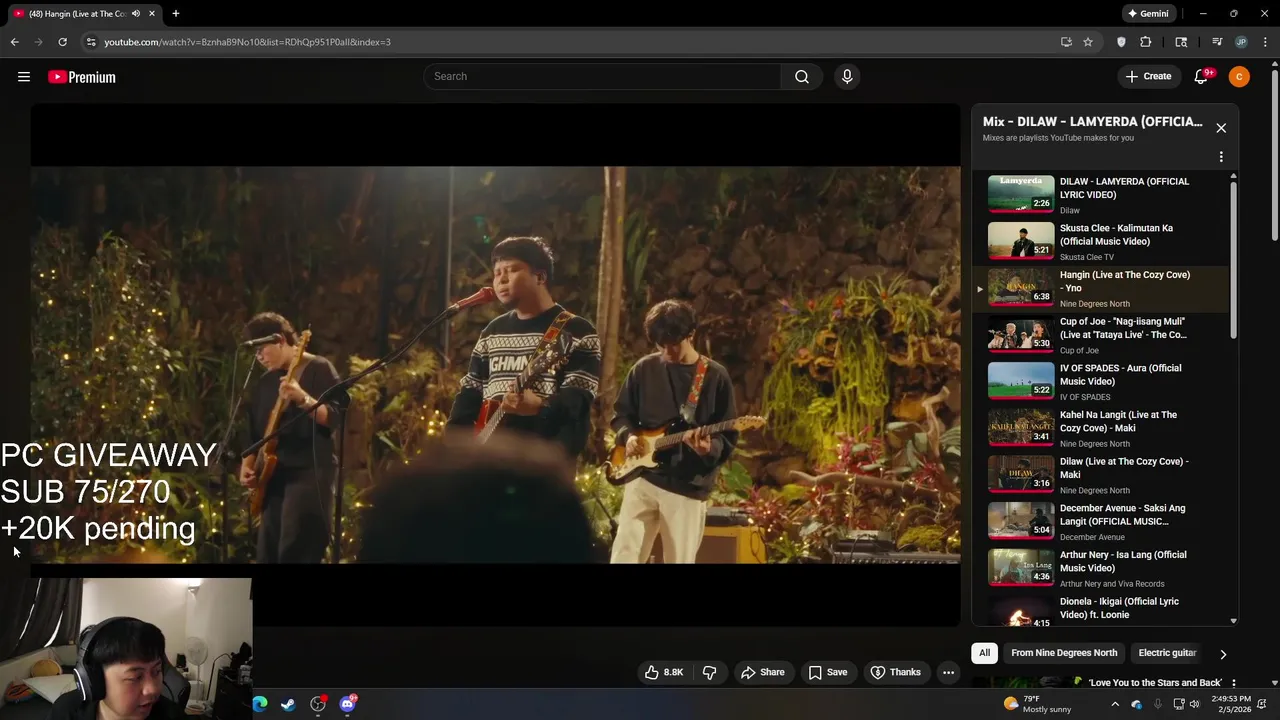Click the browser address bar URL
The width and height of the screenshot is (1280, 720).
click(247, 42)
